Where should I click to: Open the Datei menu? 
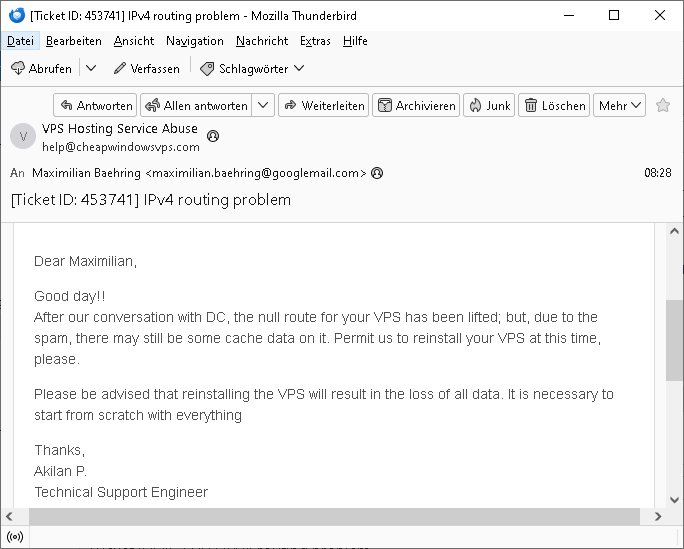pos(21,41)
